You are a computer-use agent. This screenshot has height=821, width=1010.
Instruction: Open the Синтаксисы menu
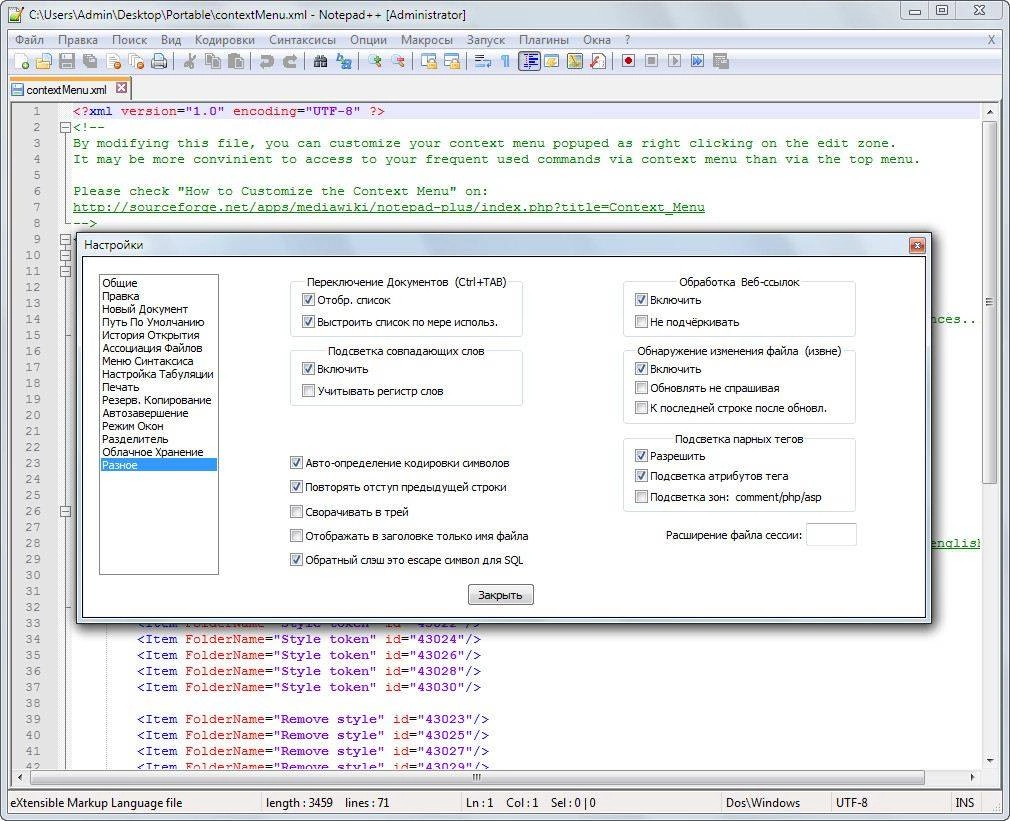pyautogui.click(x=303, y=40)
